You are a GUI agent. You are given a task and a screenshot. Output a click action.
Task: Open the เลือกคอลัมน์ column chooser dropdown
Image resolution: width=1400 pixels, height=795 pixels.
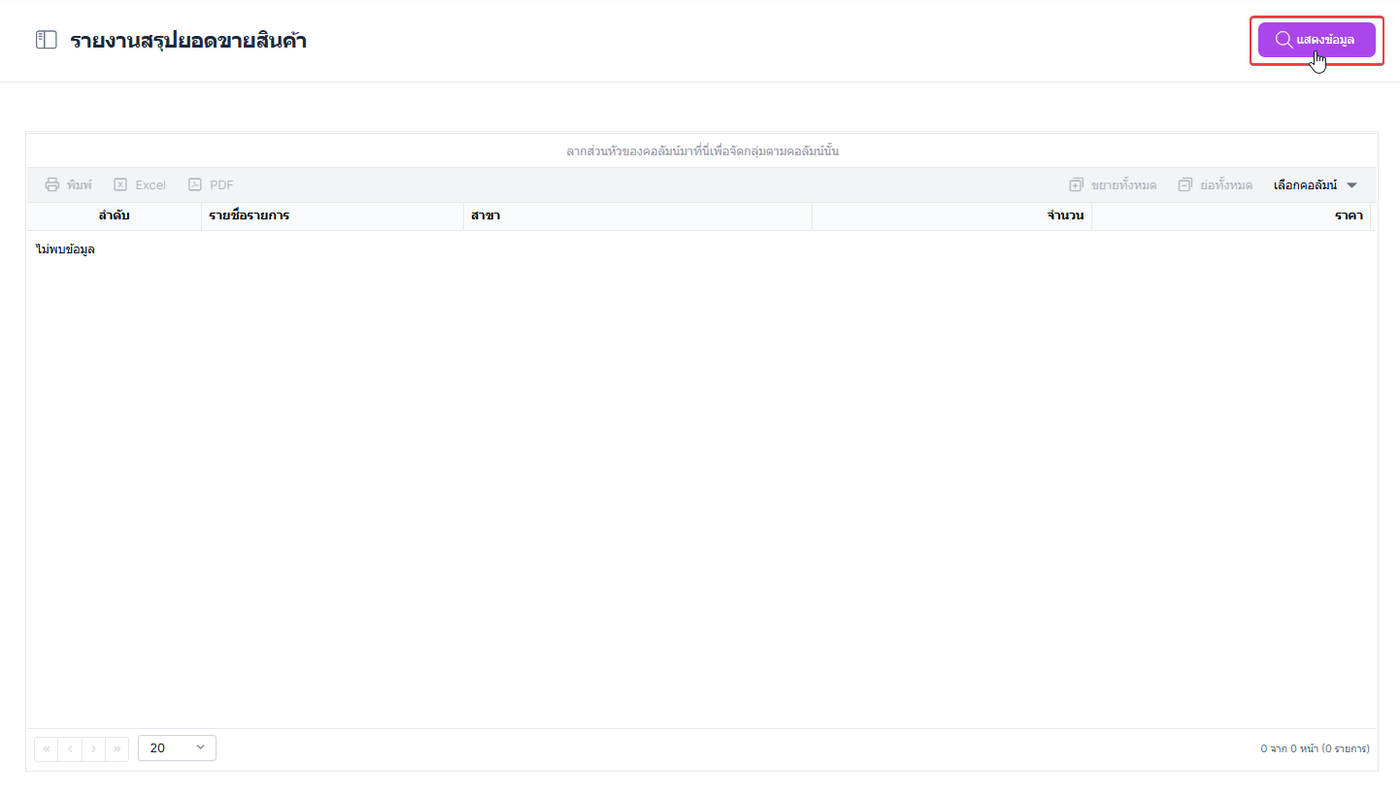(1315, 185)
